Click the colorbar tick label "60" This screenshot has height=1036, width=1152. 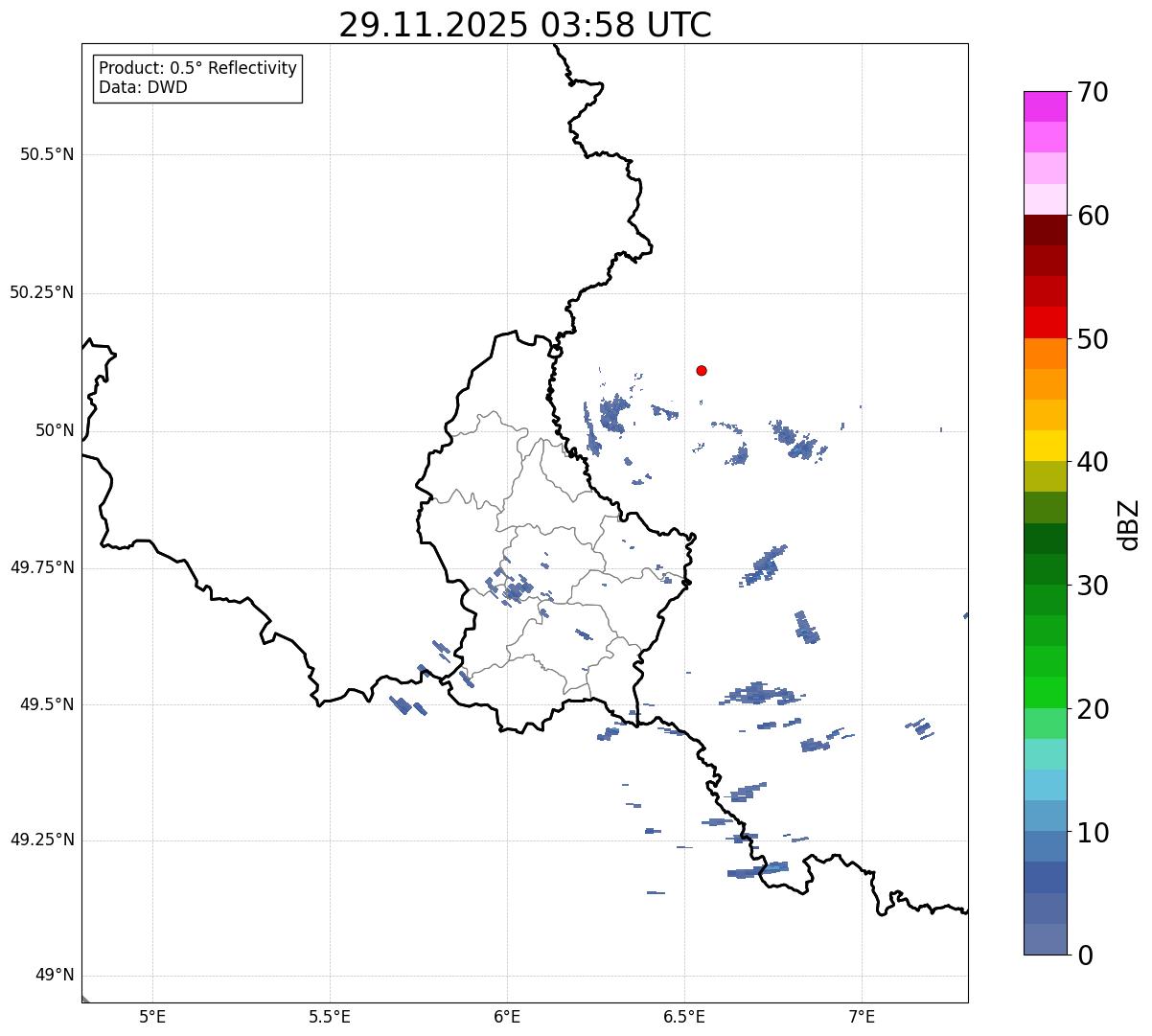(x=1093, y=216)
